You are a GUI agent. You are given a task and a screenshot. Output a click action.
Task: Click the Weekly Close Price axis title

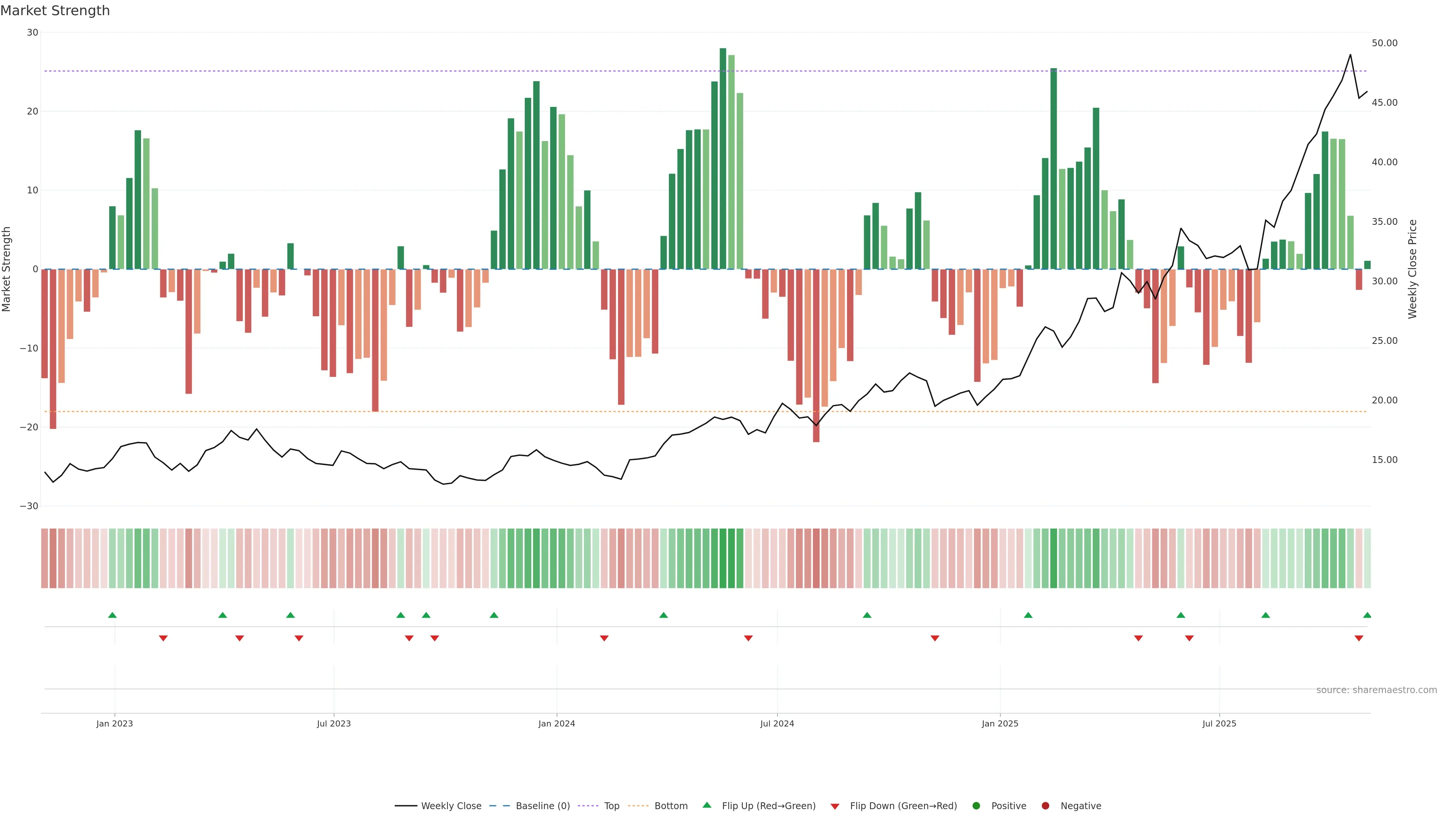click(1412, 269)
